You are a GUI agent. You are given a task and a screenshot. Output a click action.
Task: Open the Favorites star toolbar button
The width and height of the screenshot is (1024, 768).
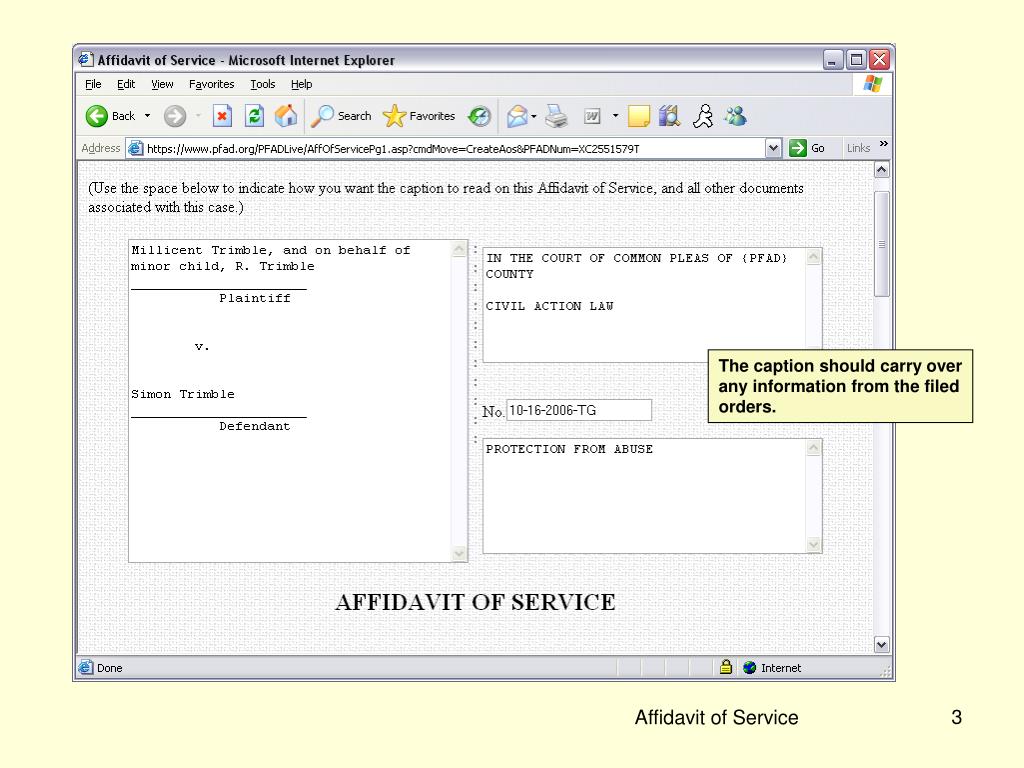coord(419,116)
